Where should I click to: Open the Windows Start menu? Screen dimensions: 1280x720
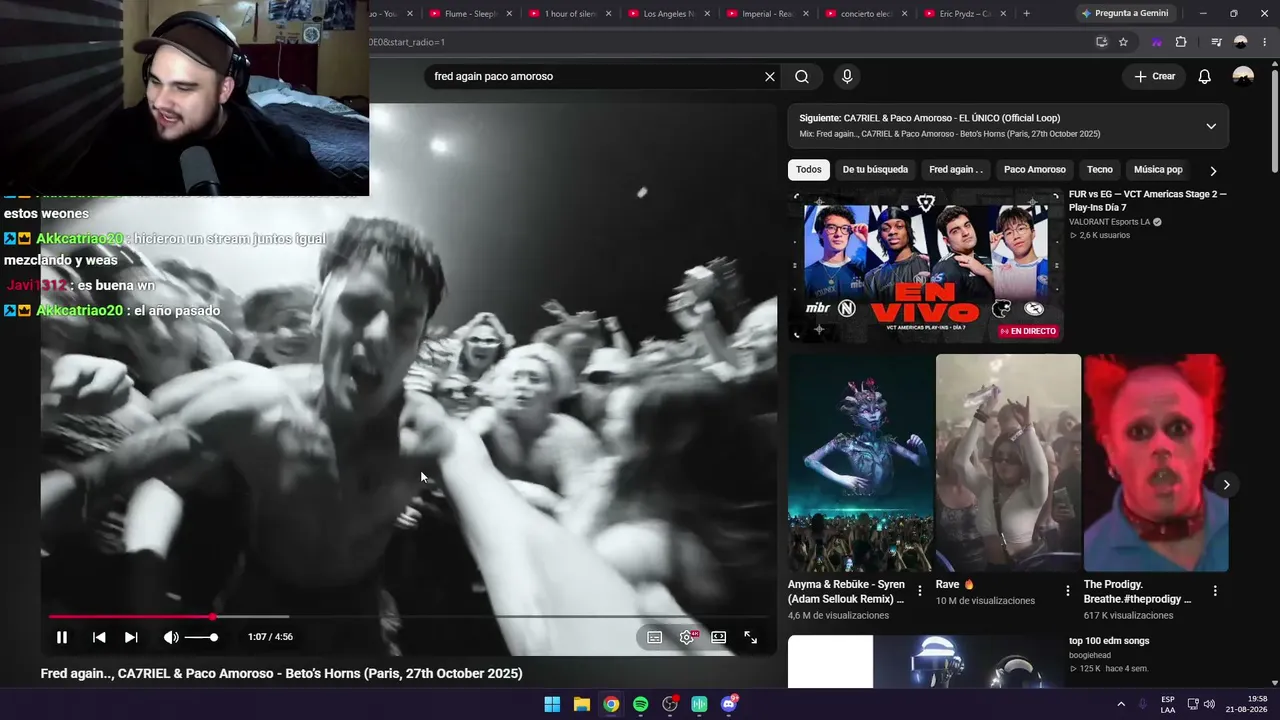(552, 704)
